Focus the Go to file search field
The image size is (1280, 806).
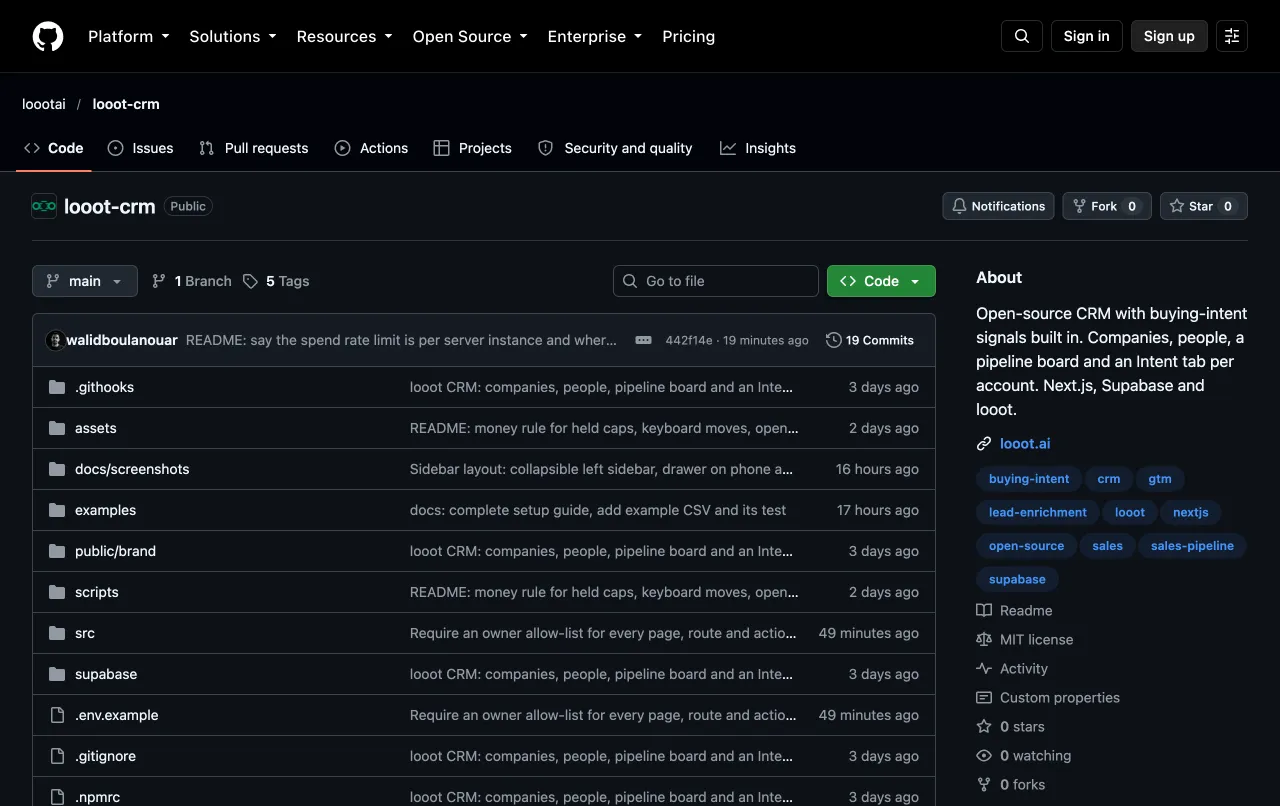(x=716, y=281)
